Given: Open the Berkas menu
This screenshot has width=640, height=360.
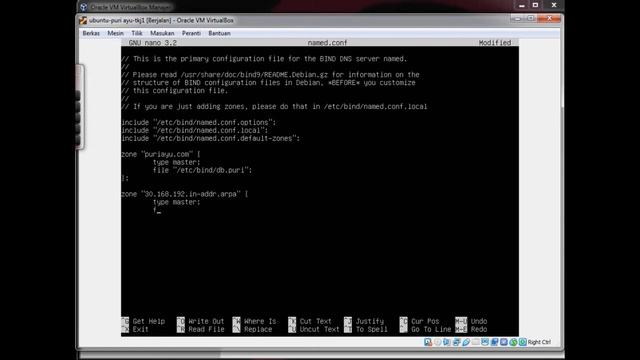Looking at the screenshot, I should [91, 33].
